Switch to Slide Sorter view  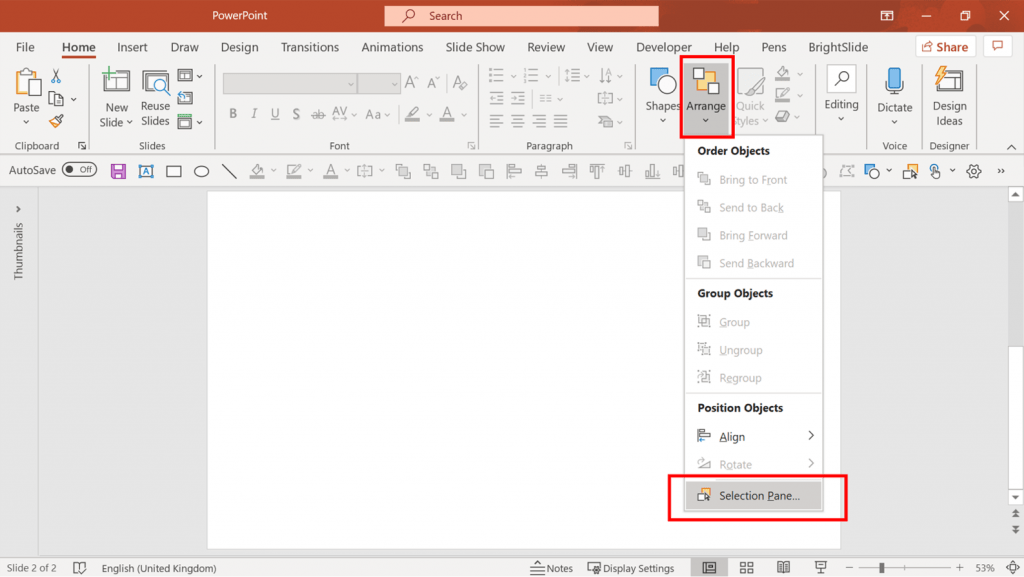click(746, 568)
